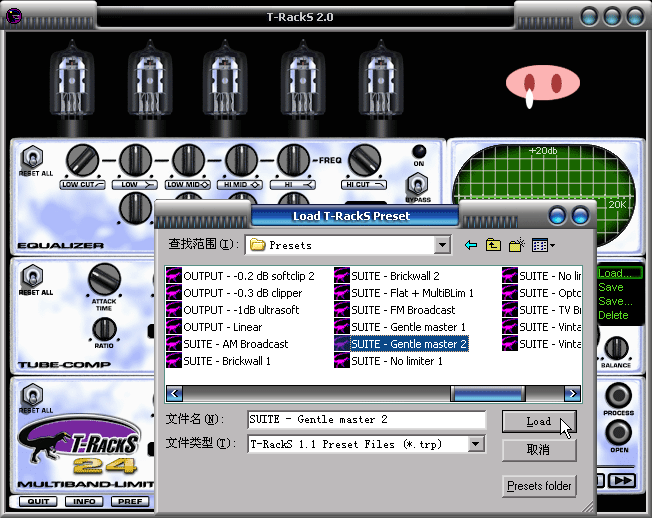Choose Load... in the preset menu

(x=620, y=273)
